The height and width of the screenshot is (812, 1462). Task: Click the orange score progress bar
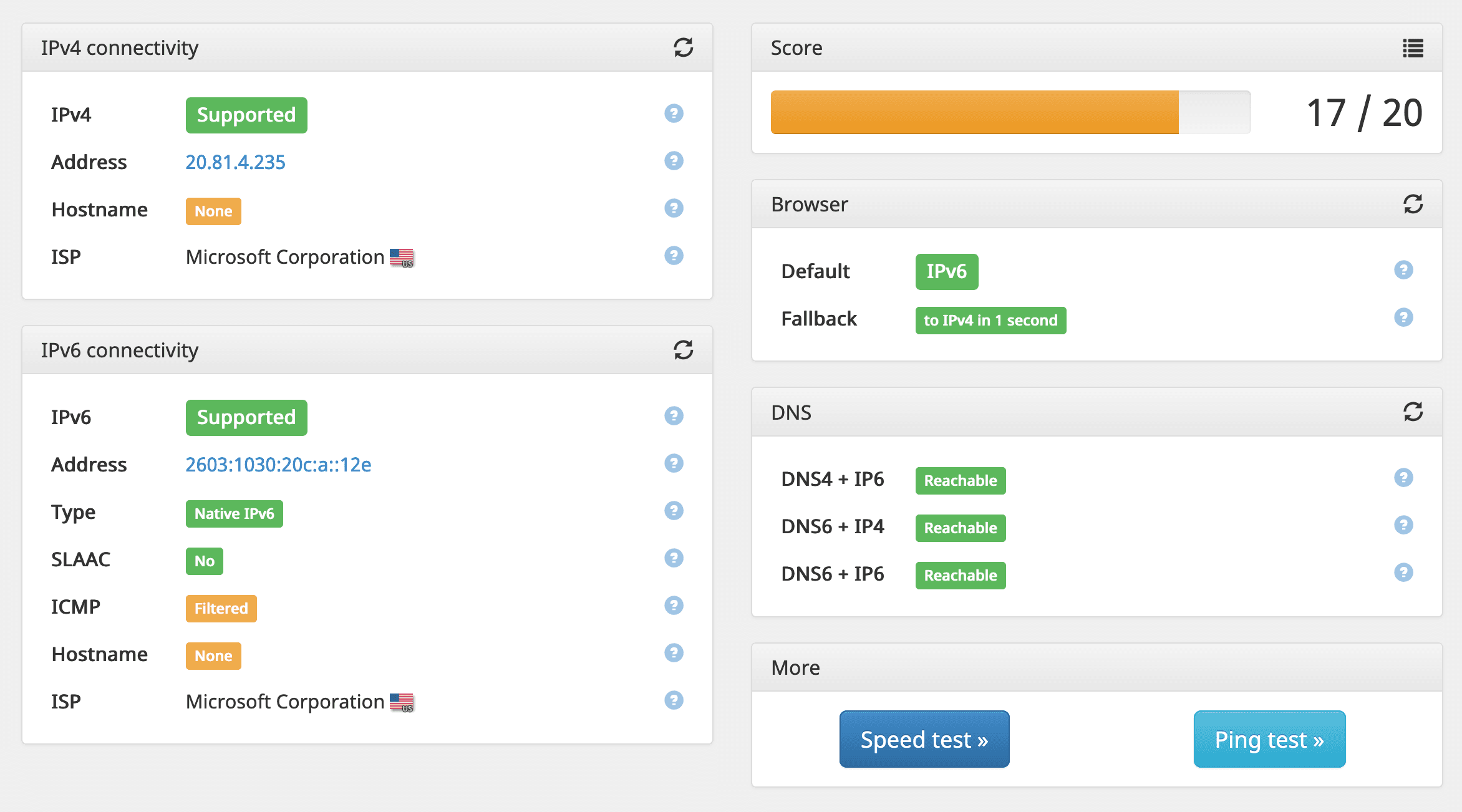(974, 112)
